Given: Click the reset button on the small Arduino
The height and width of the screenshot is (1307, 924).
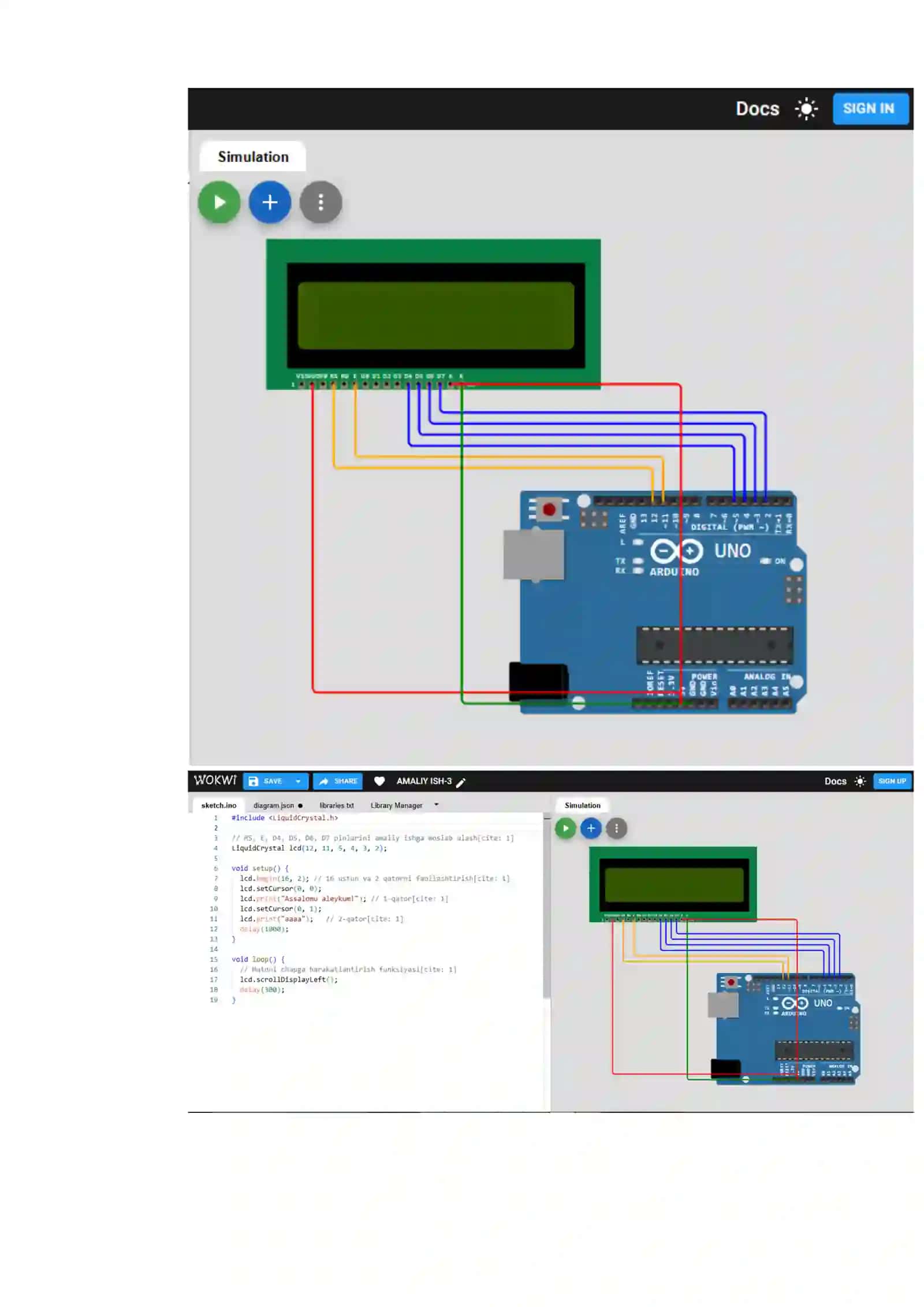Looking at the screenshot, I should point(731,982).
